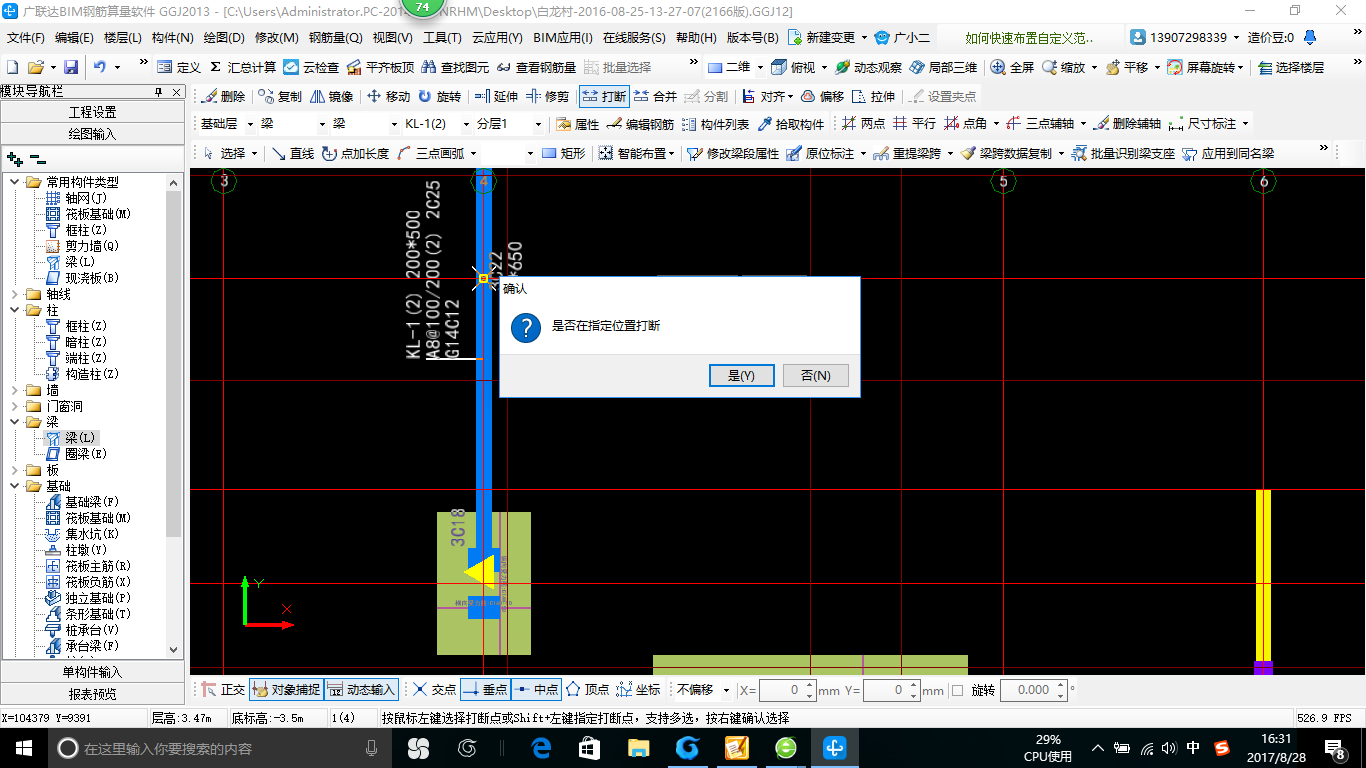Select the 矩形 rectangle drawing tool
The image size is (1366, 768).
pos(563,153)
